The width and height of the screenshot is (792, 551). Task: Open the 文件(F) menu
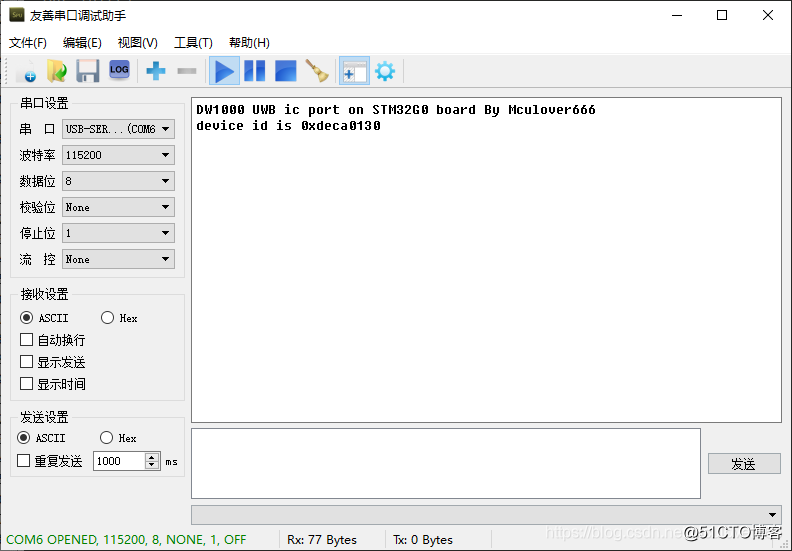(28, 43)
